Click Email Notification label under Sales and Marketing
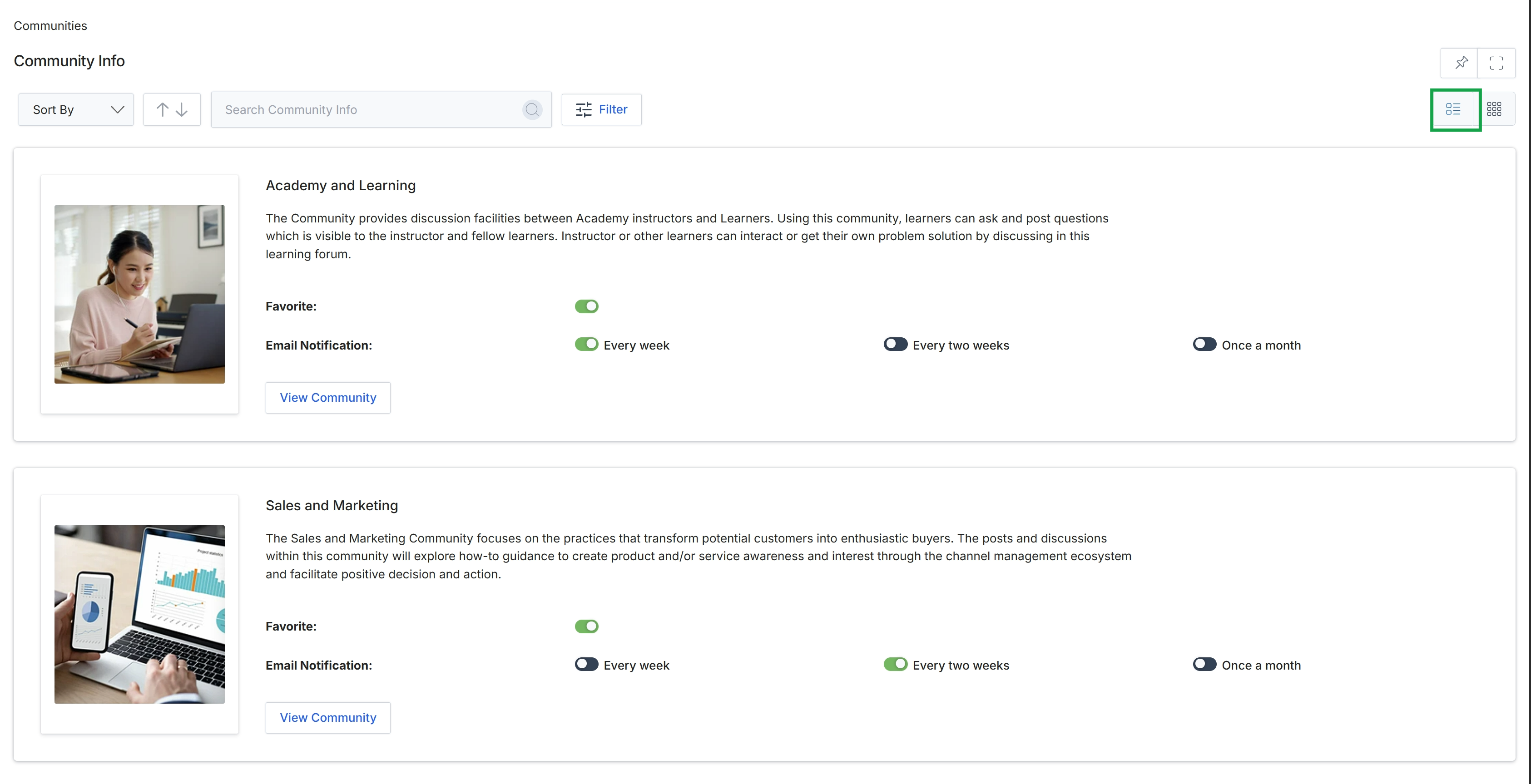The height and width of the screenshot is (784, 1531). coord(318,666)
